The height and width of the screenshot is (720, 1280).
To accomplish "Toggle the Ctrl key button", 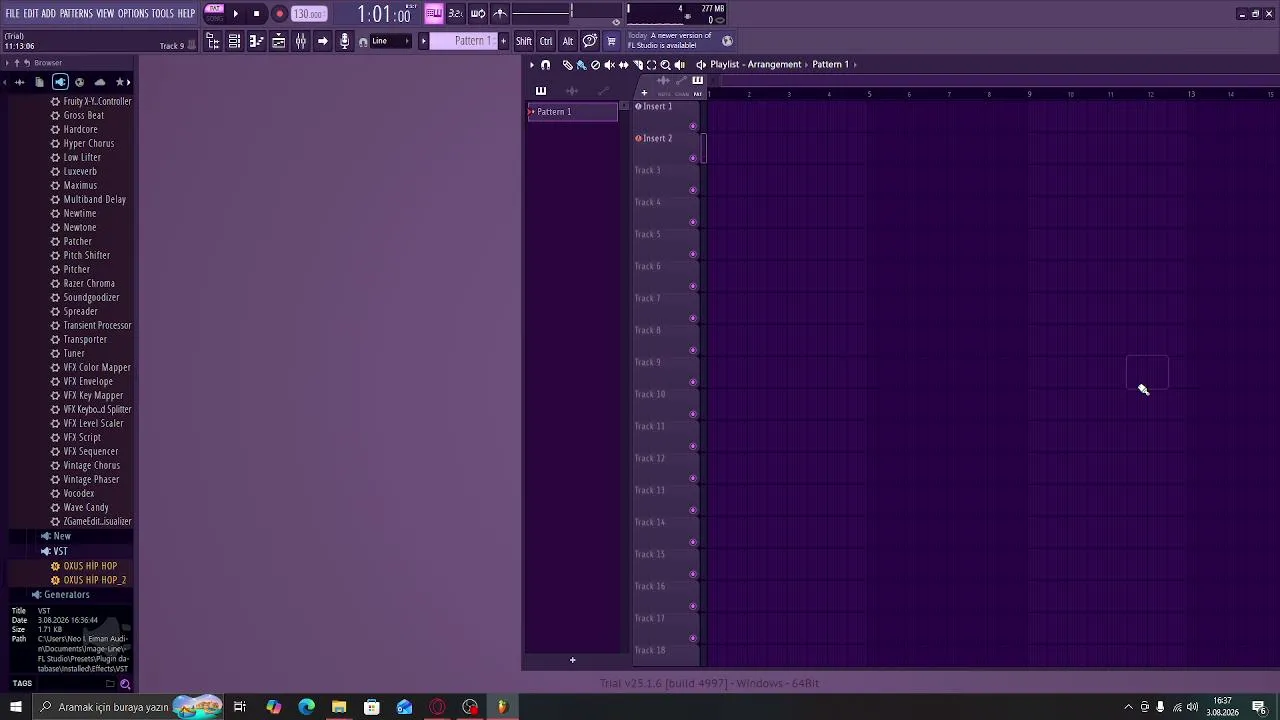I will (546, 41).
